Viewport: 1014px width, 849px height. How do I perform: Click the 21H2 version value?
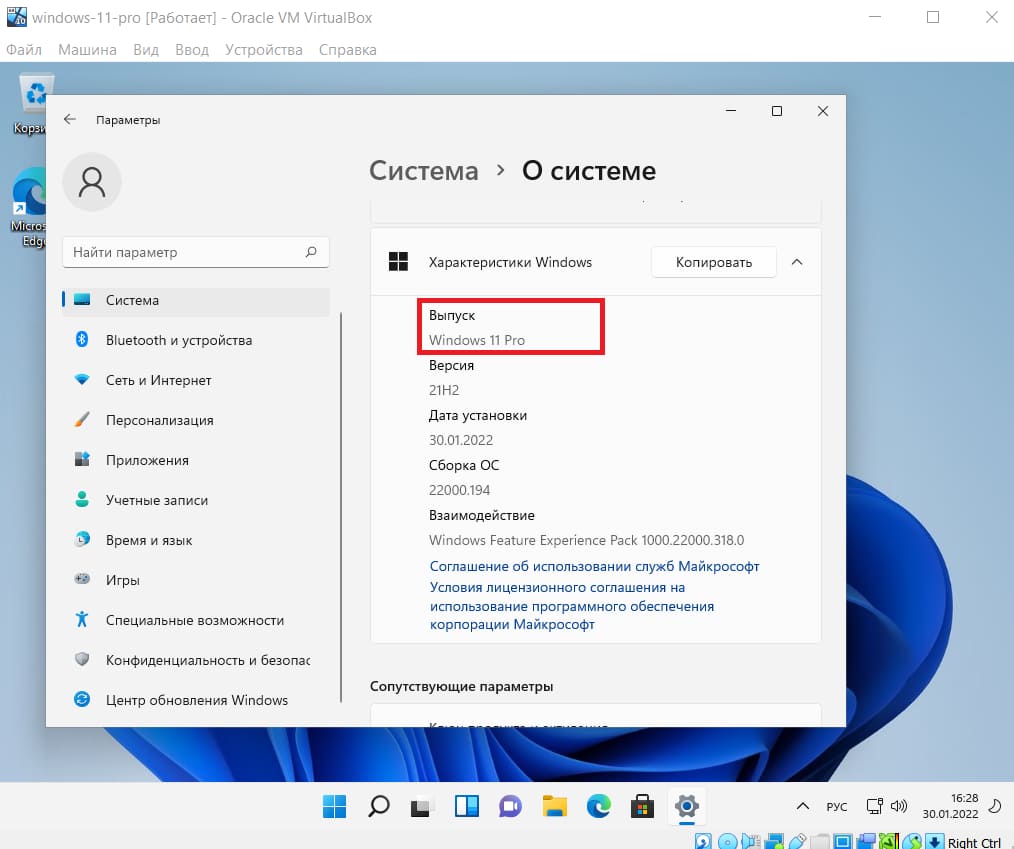click(x=444, y=390)
